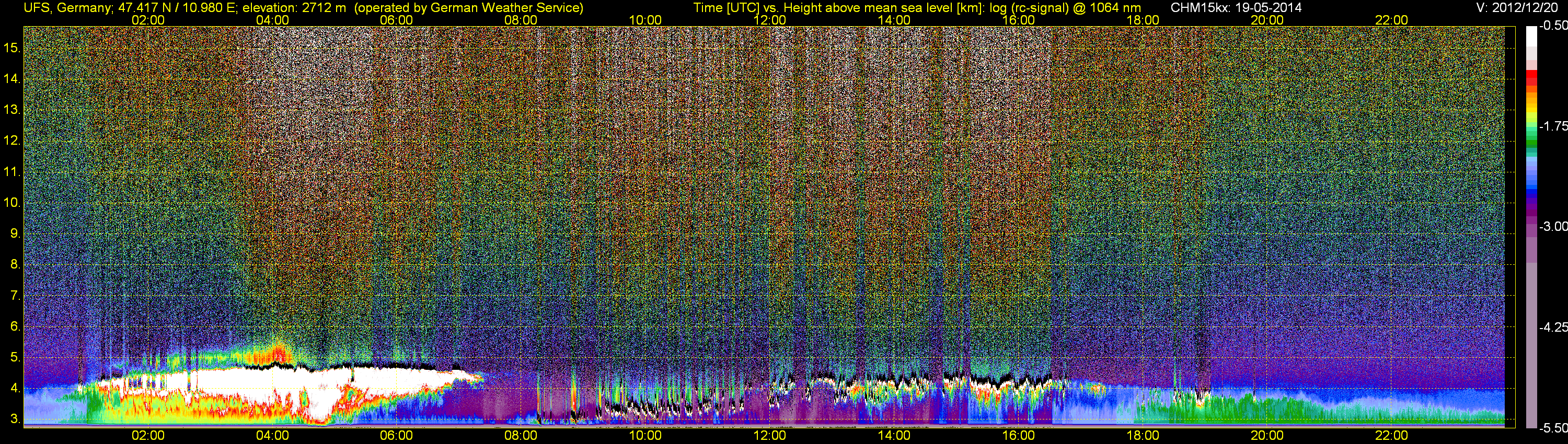Click the 20:00 label on the bottom time axis
This screenshot has height=444, width=1568.
pyautogui.click(x=1267, y=436)
